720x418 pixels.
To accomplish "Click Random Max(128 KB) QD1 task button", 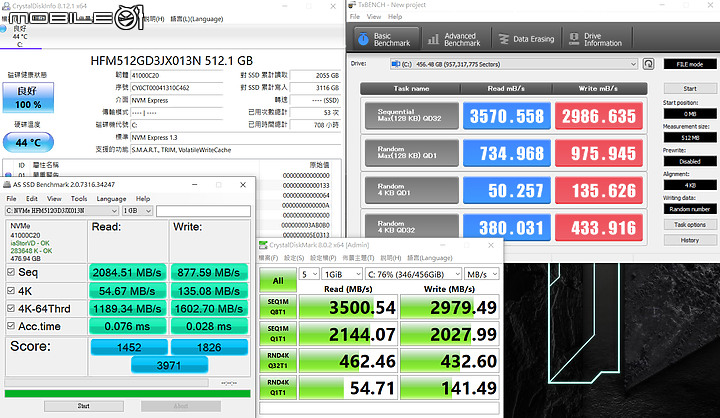I will (x=411, y=153).
